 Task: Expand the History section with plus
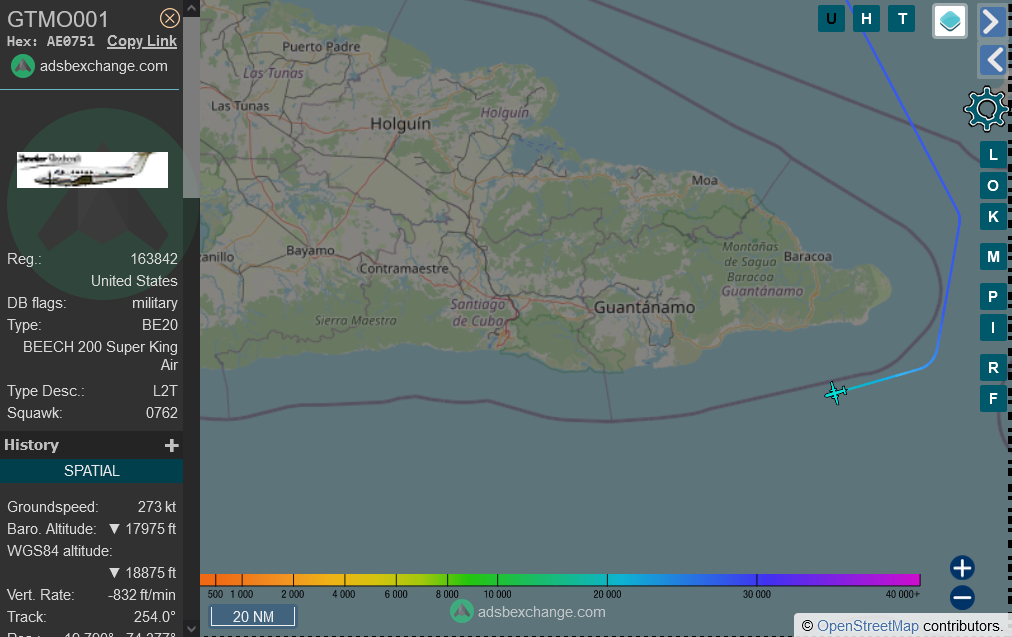click(x=171, y=445)
